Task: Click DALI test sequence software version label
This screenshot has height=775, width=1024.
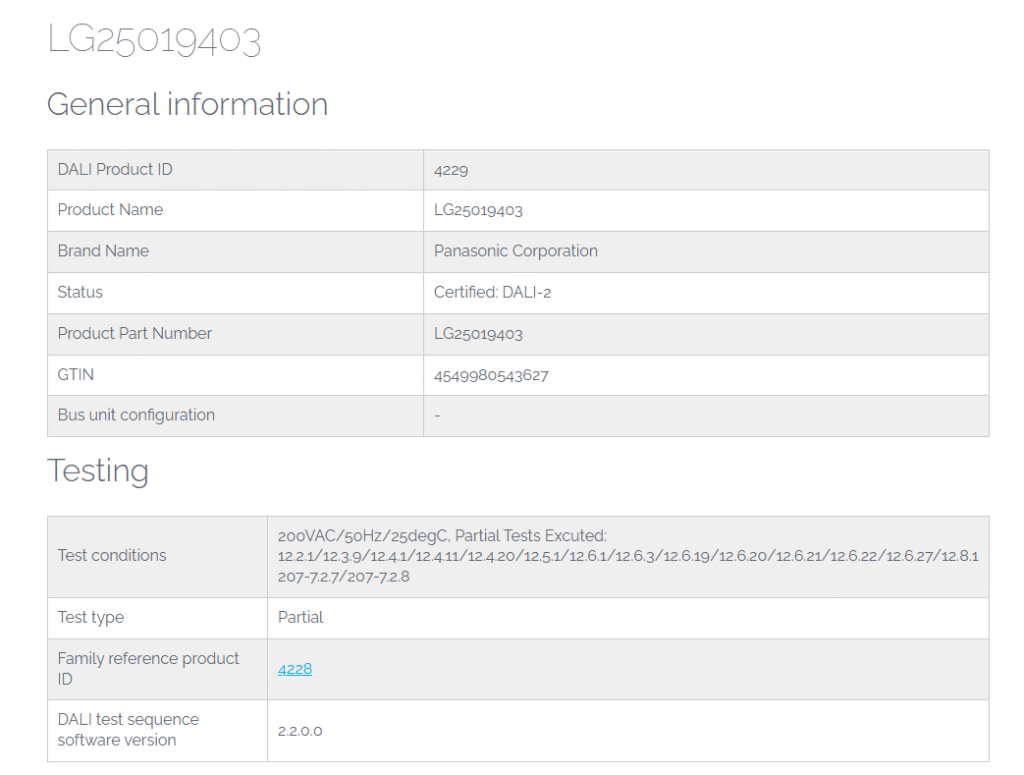Action: (x=128, y=730)
